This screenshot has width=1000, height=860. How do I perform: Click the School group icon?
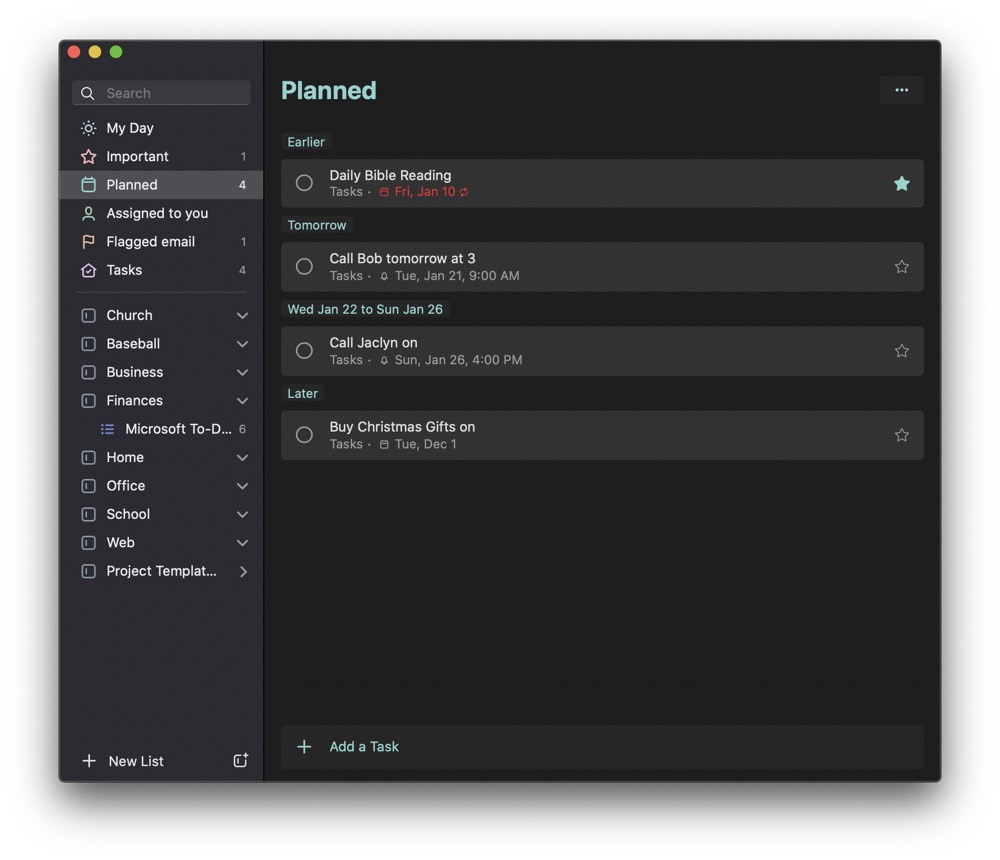coord(89,514)
